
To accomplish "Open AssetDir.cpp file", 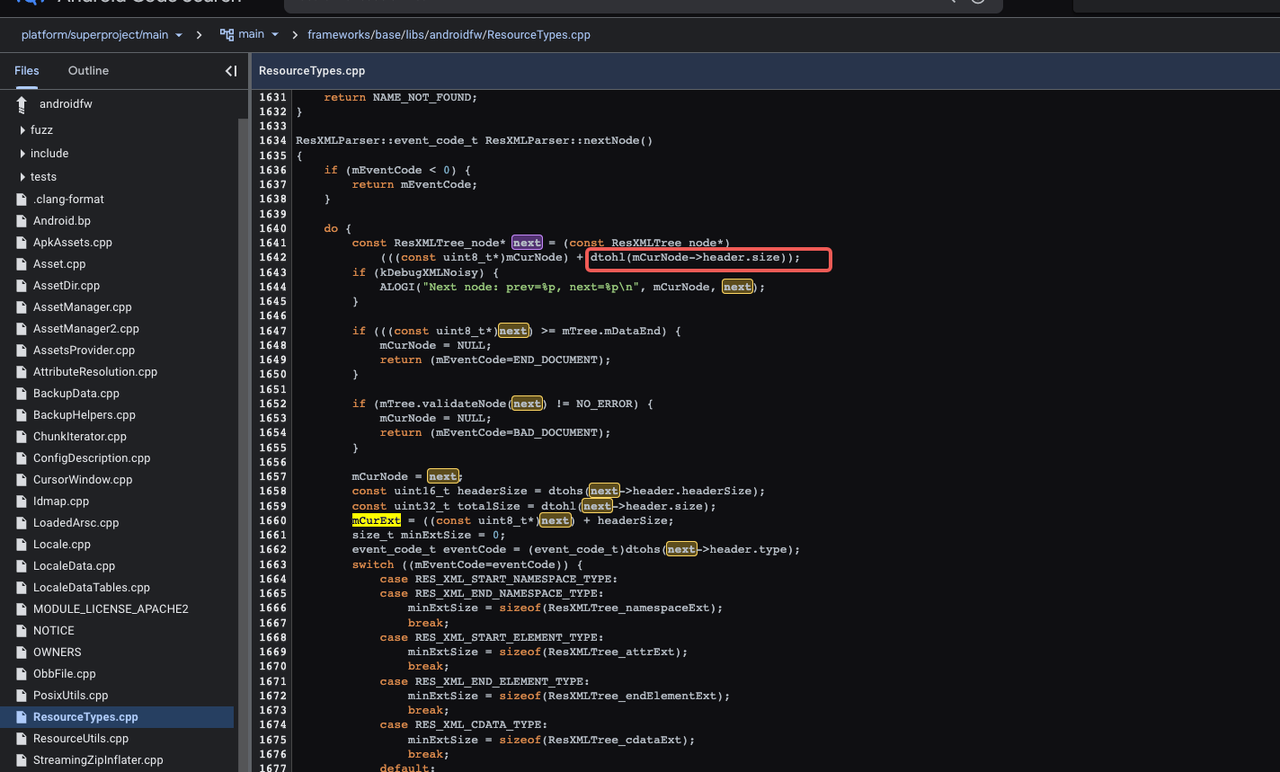I will coord(67,286).
